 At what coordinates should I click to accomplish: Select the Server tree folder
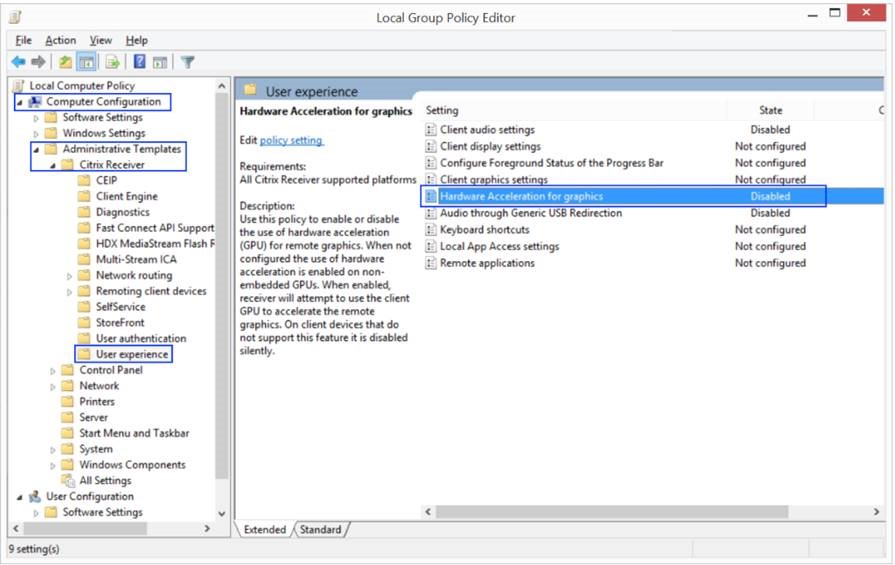click(94, 417)
